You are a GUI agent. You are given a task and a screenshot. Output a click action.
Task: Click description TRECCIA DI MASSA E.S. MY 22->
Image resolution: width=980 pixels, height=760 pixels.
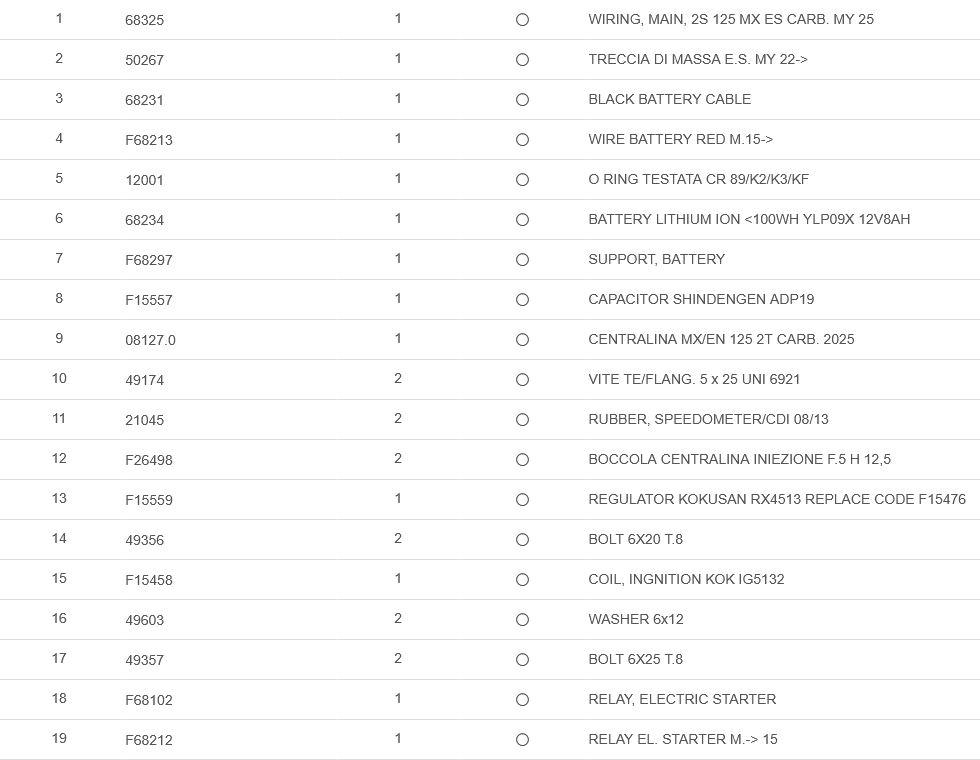coord(697,59)
